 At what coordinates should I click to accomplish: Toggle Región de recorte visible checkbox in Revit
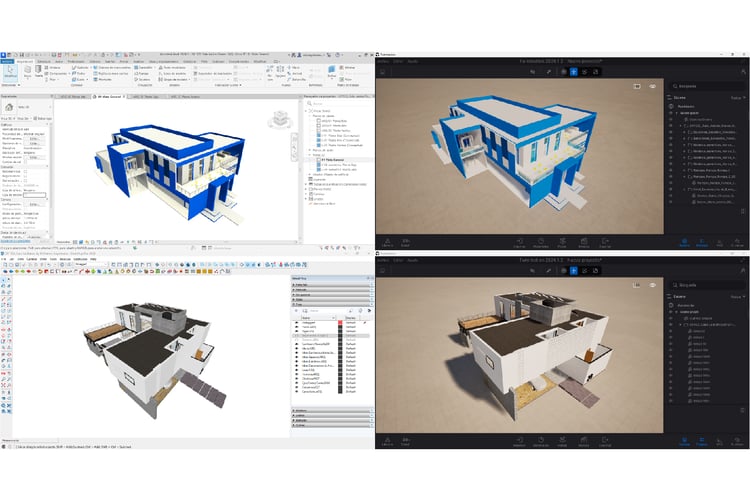click(25, 176)
